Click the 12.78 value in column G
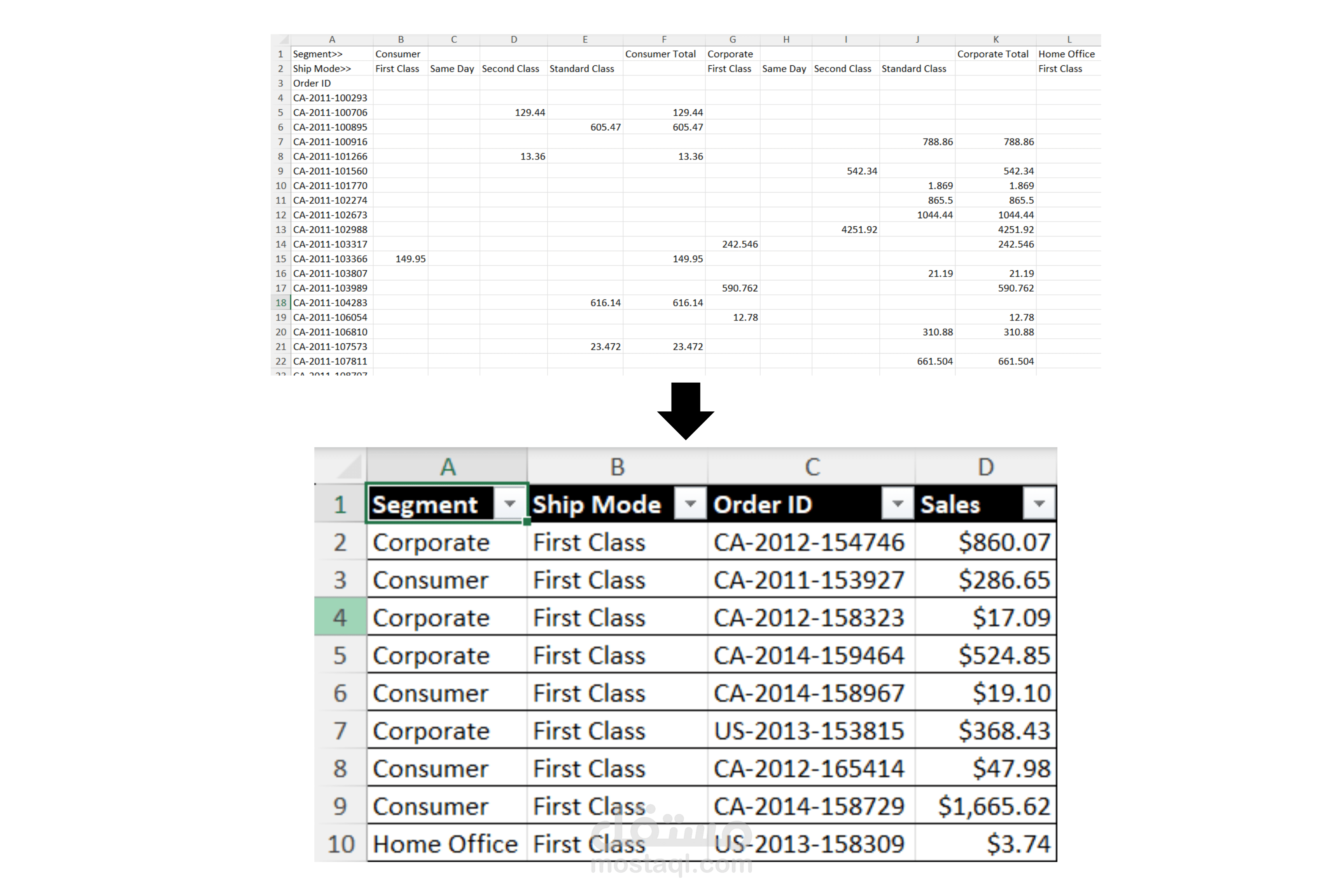Viewport: 1344px width, 896px height. pos(733,317)
